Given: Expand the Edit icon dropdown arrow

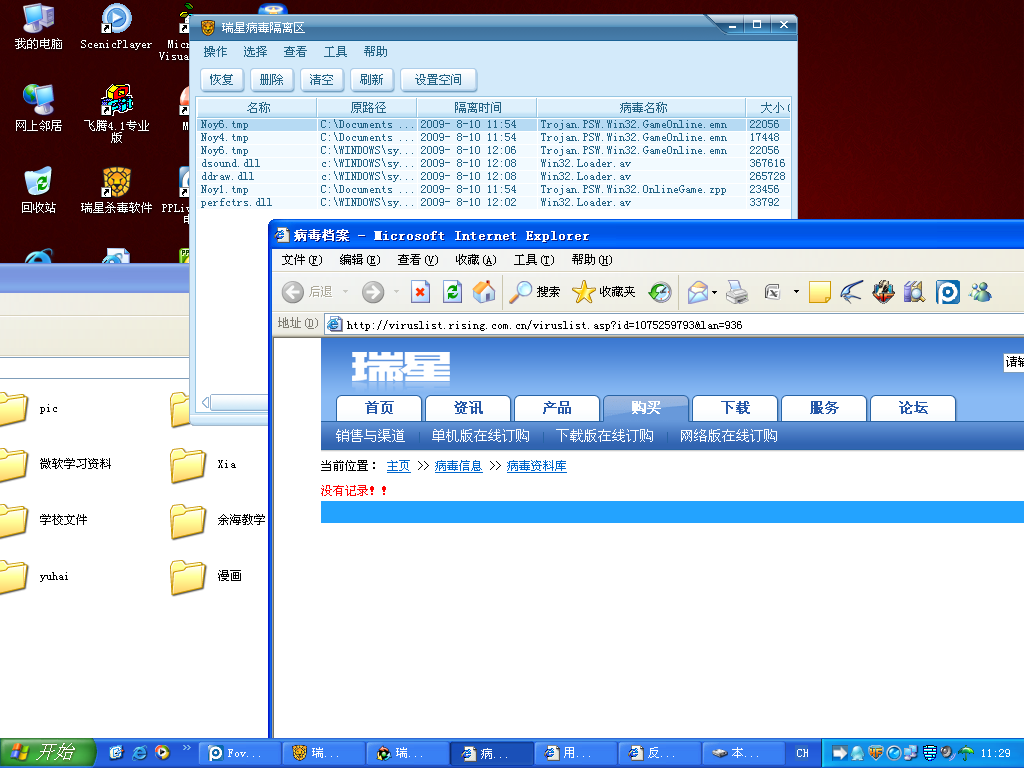Looking at the screenshot, I should [x=796, y=292].
